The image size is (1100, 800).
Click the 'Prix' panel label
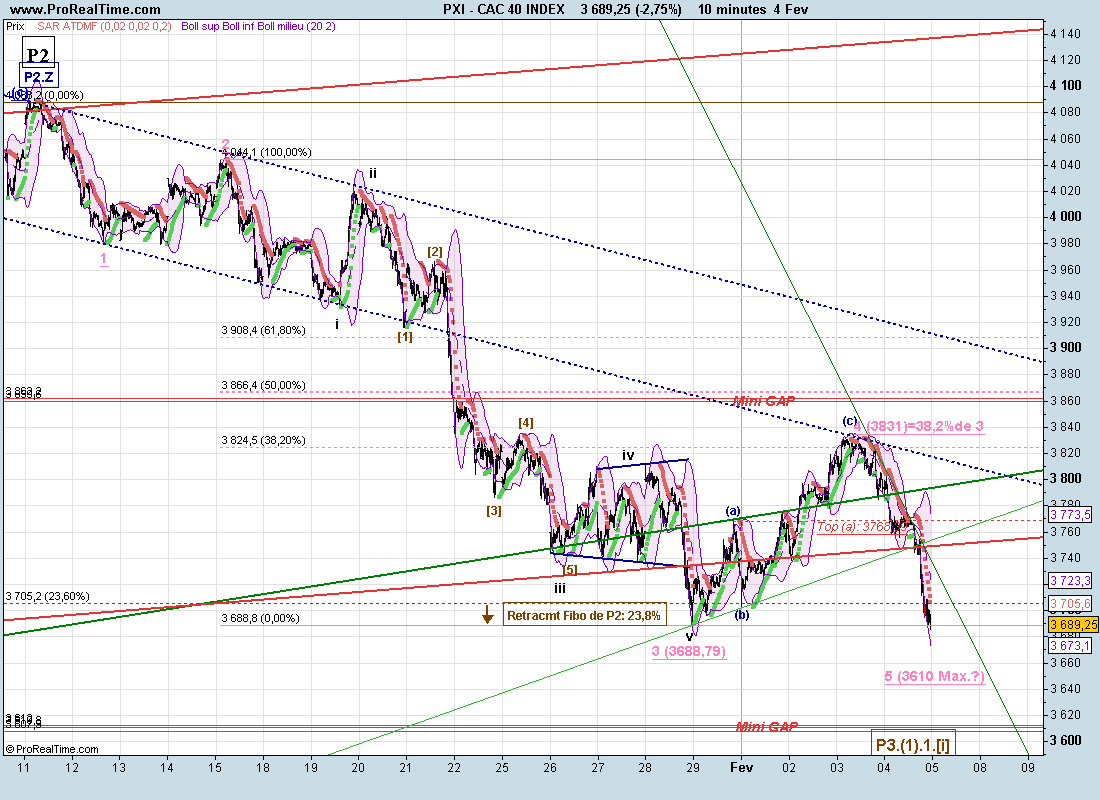(x=15, y=26)
